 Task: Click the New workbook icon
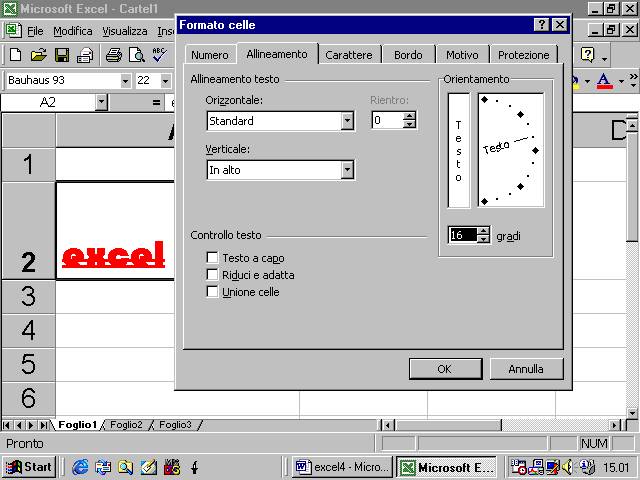click(15, 55)
